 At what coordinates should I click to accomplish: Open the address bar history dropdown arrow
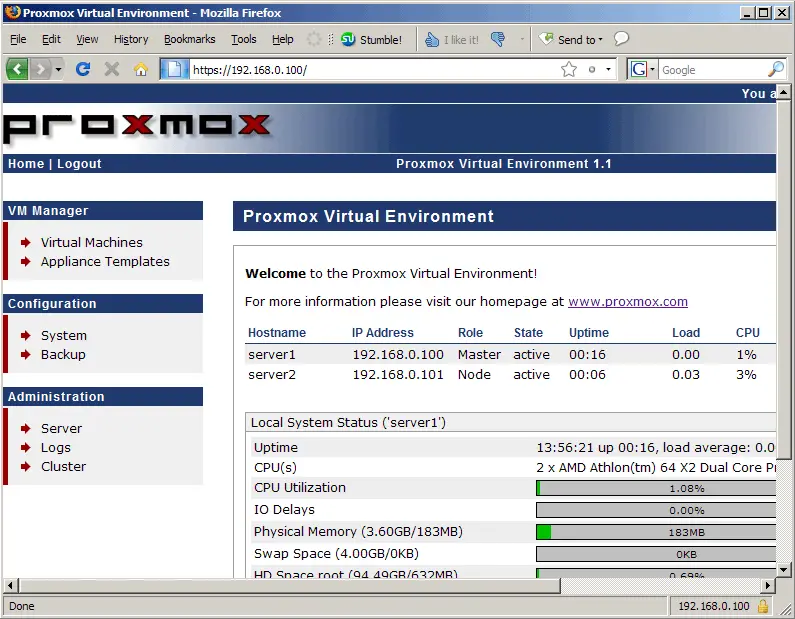(608, 69)
